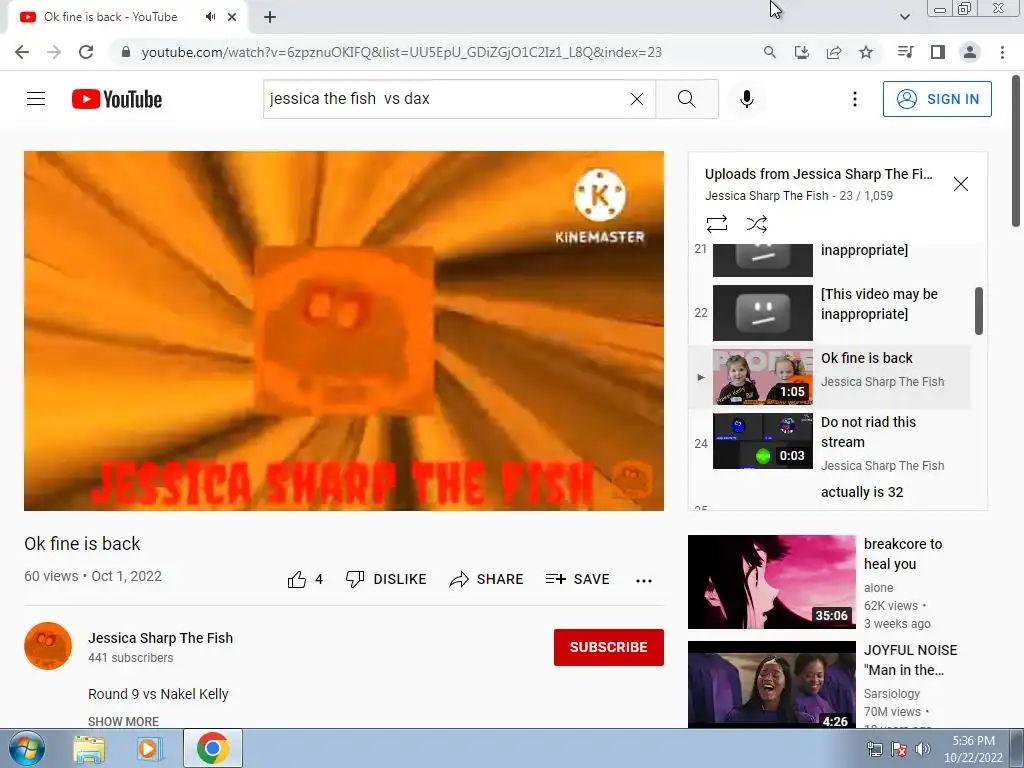Open the playlist title Uploads from Jessica Sharp

818,174
